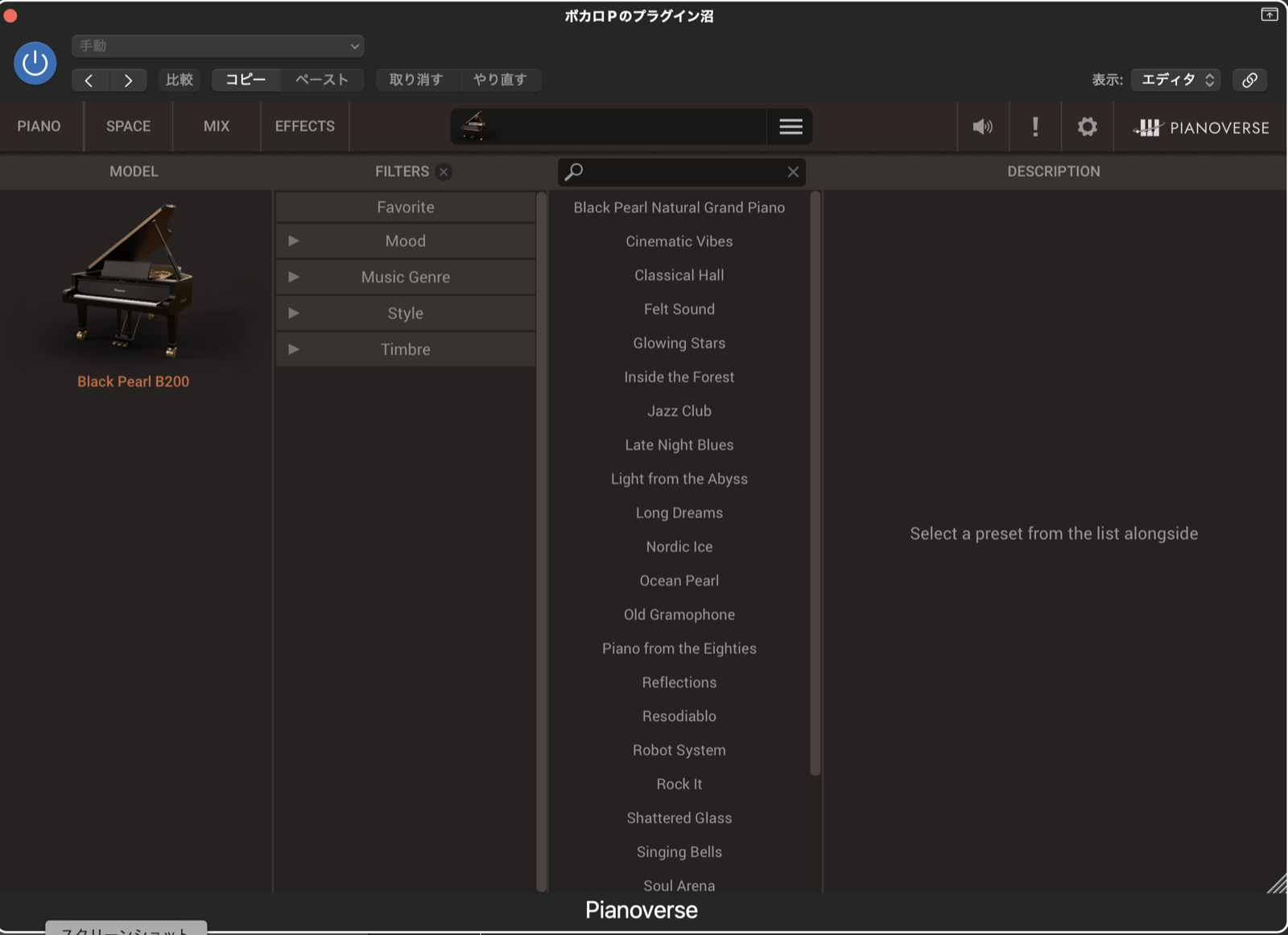The width and height of the screenshot is (1288, 935).
Task: Expand the Timbre filter triangle
Action: (294, 349)
